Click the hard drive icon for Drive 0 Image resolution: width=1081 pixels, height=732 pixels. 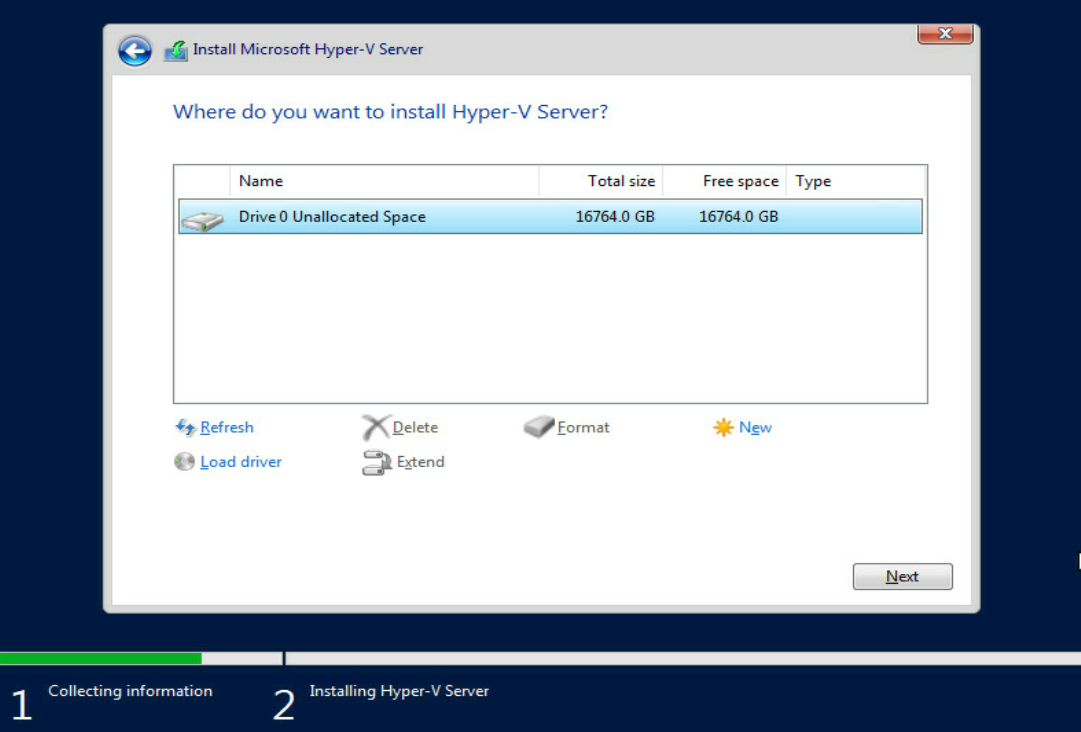(x=202, y=221)
